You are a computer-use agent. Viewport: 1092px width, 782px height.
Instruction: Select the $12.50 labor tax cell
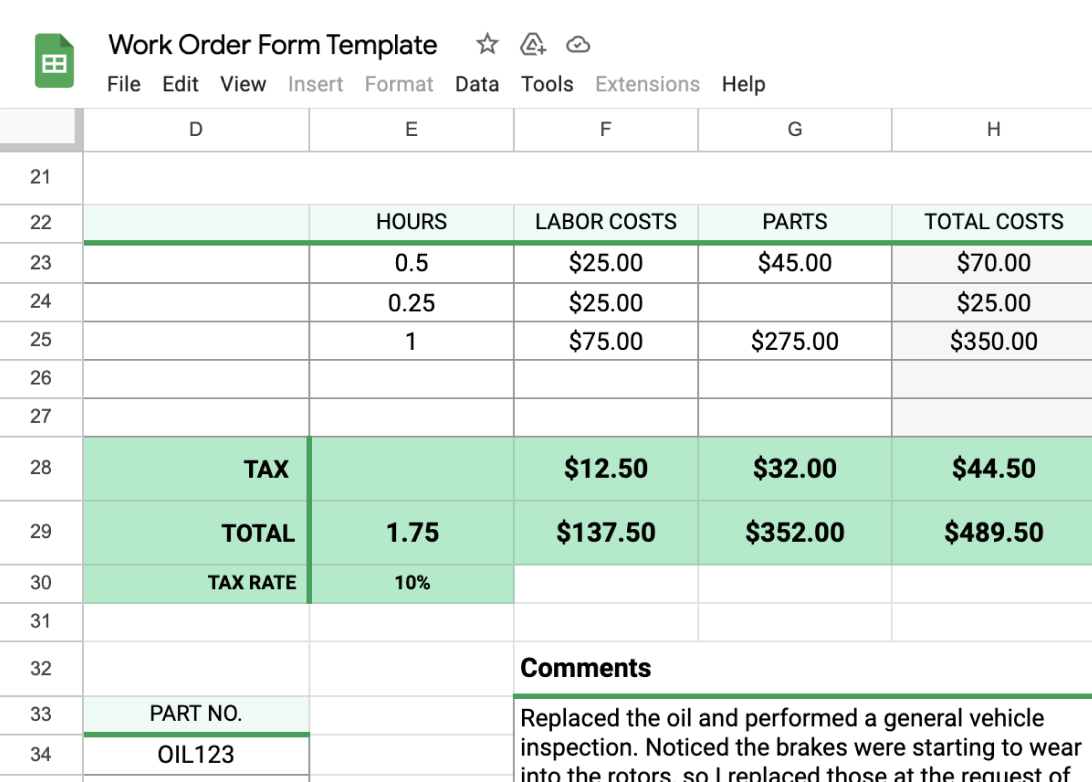[x=606, y=469]
